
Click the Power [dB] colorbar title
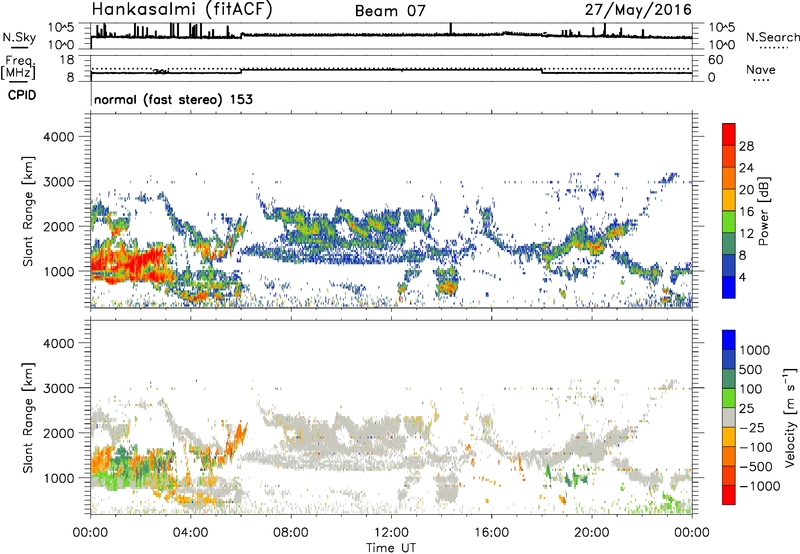[763, 211]
